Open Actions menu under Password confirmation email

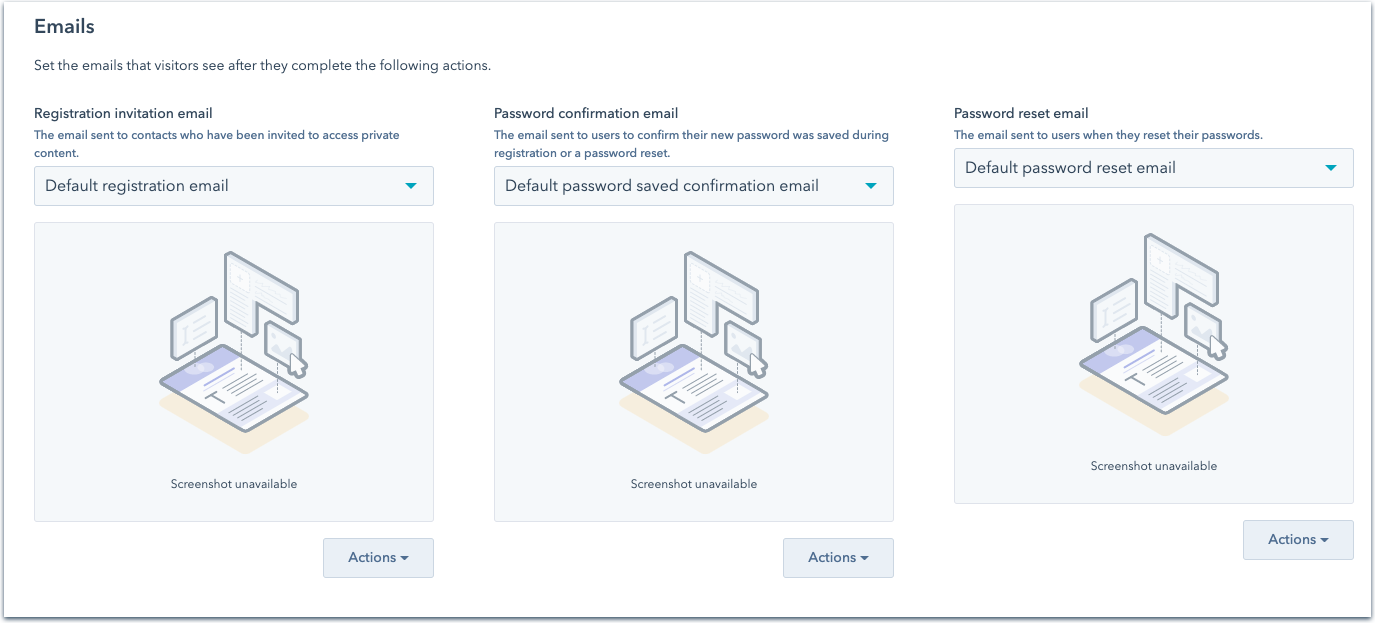(838, 558)
